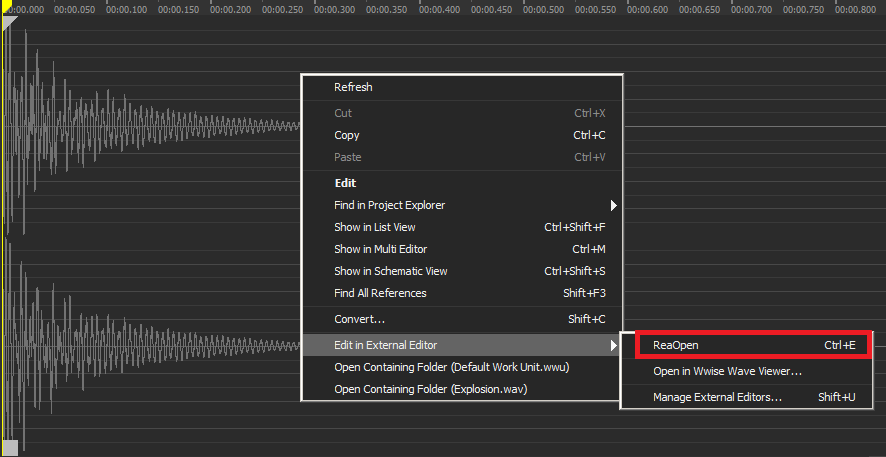Open Containing Folder for Explosion.wav
Image resolution: width=886 pixels, height=457 pixels.
click(462, 389)
